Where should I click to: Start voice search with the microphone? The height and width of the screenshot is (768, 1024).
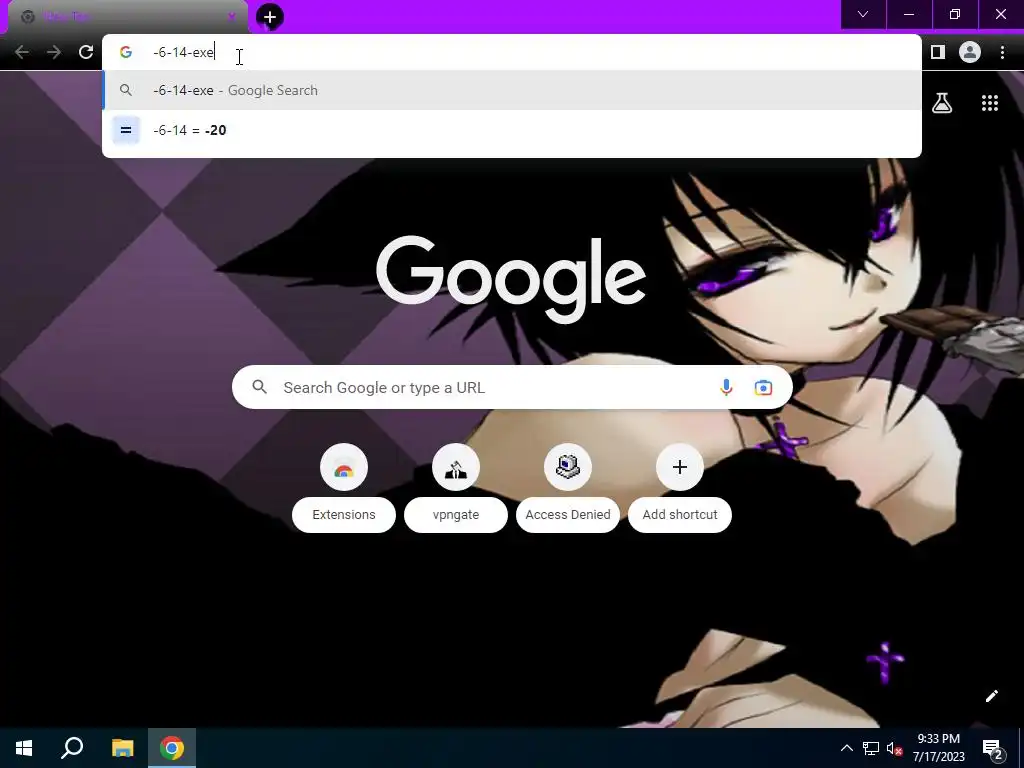726,387
